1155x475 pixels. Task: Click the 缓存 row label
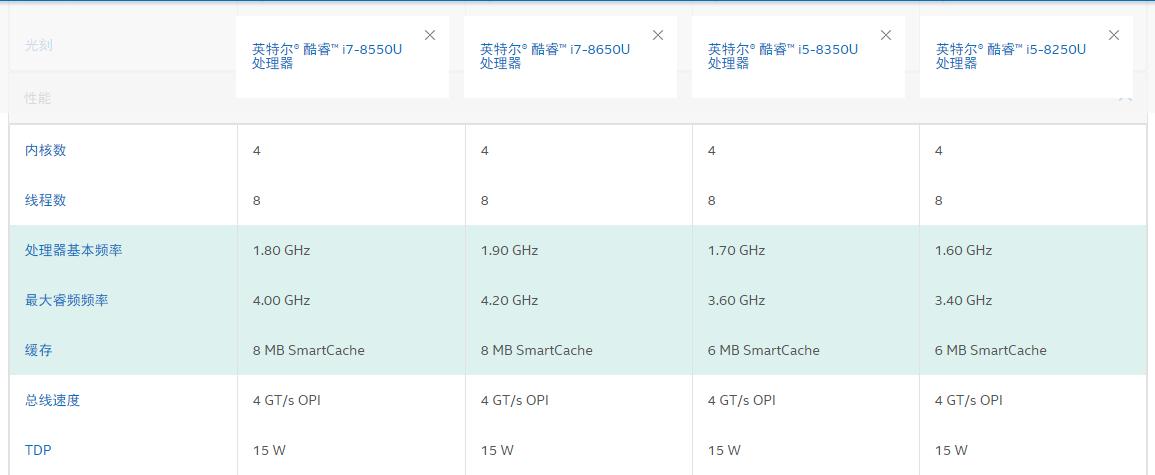38,351
